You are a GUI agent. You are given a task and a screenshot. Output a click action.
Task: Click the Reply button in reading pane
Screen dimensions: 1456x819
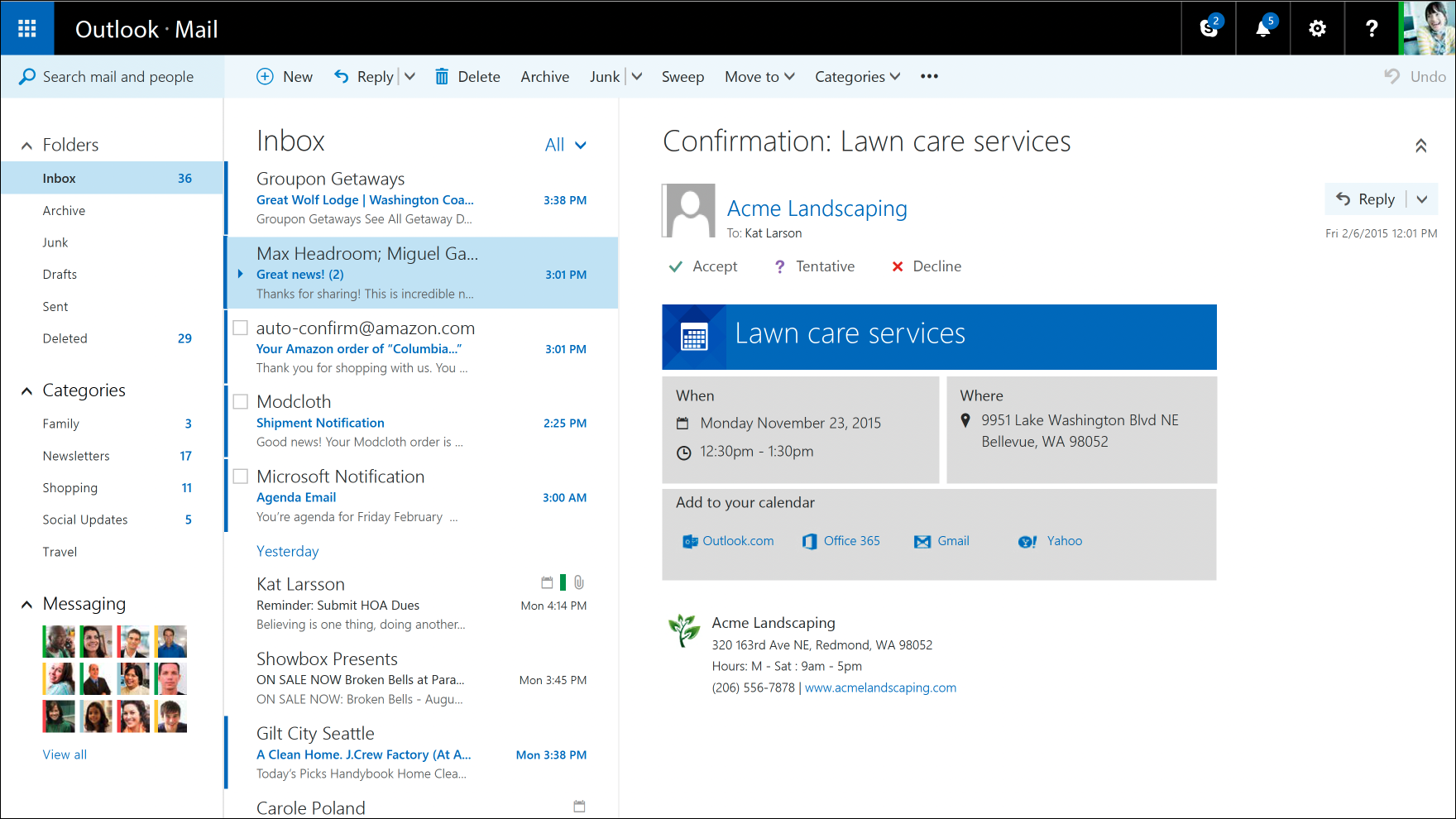1365,199
